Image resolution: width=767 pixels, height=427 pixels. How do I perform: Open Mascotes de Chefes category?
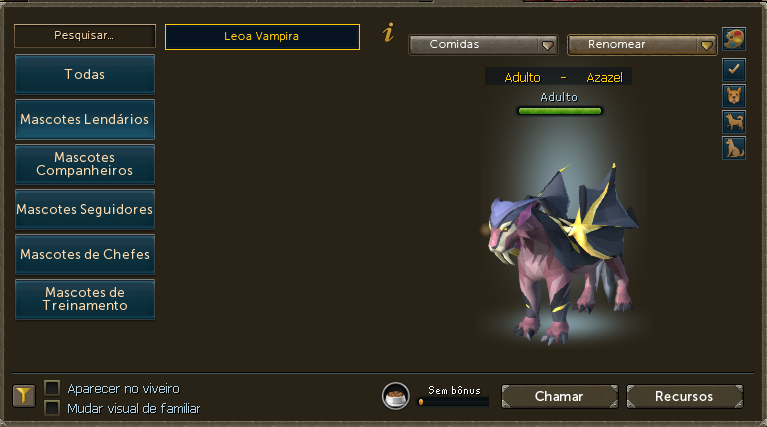pos(85,254)
